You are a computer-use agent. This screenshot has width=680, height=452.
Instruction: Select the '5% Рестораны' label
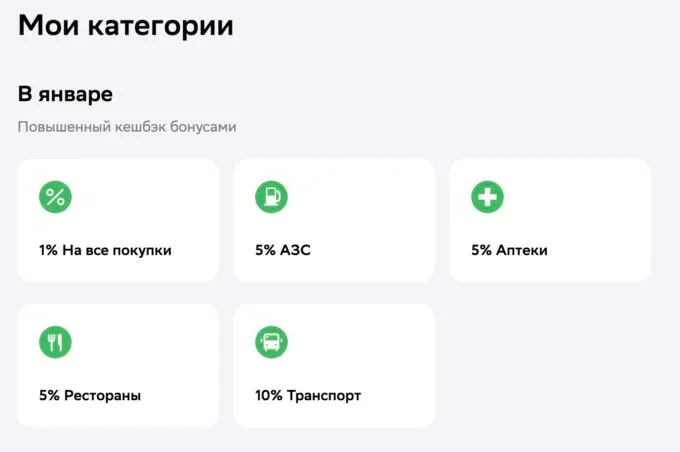coord(90,395)
